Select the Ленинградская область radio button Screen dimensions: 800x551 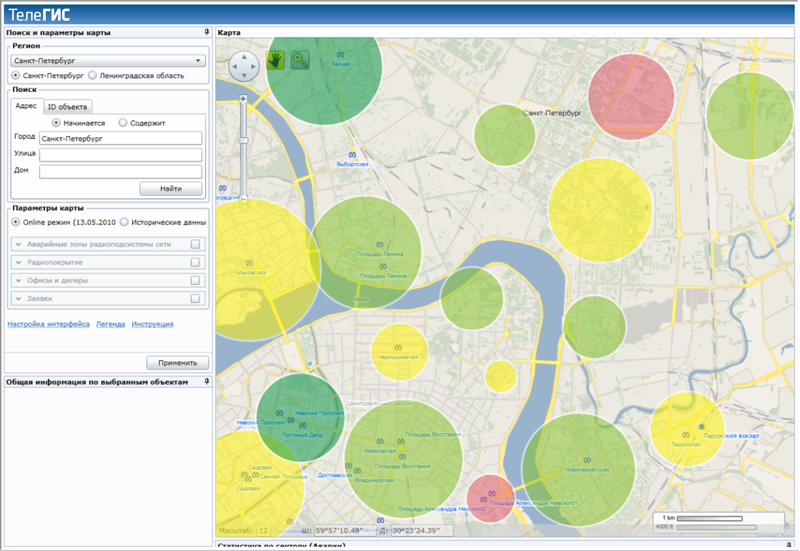tap(93, 75)
